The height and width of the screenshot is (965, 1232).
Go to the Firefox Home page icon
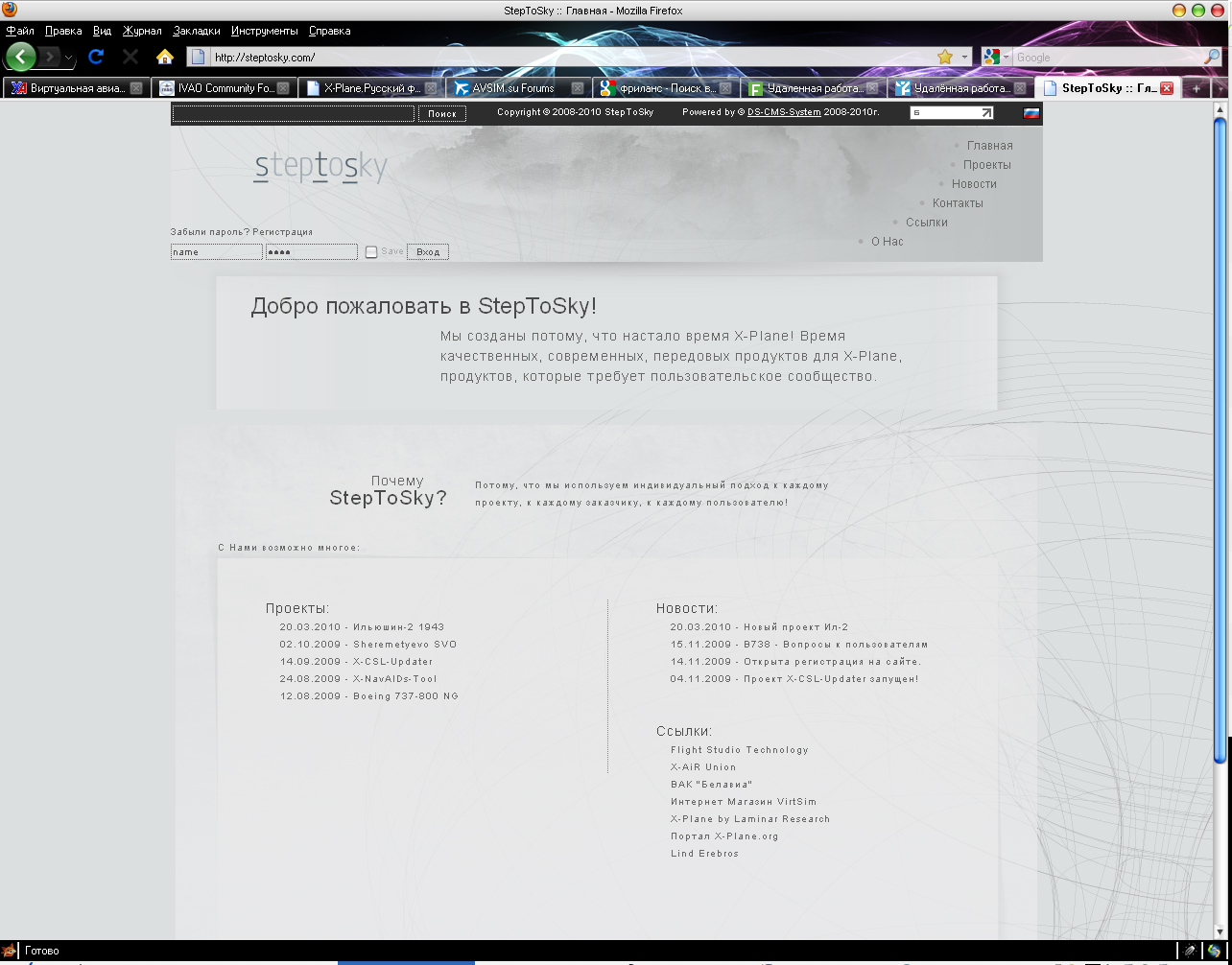[x=165, y=57]
